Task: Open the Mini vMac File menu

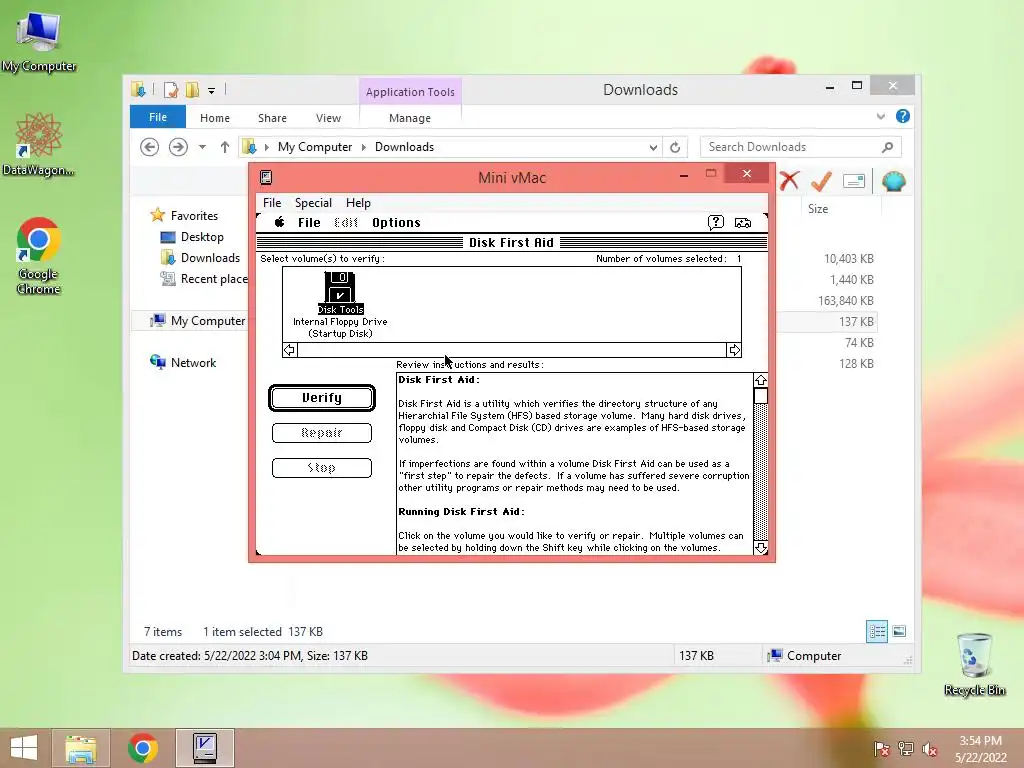Action: click(272, 202)
